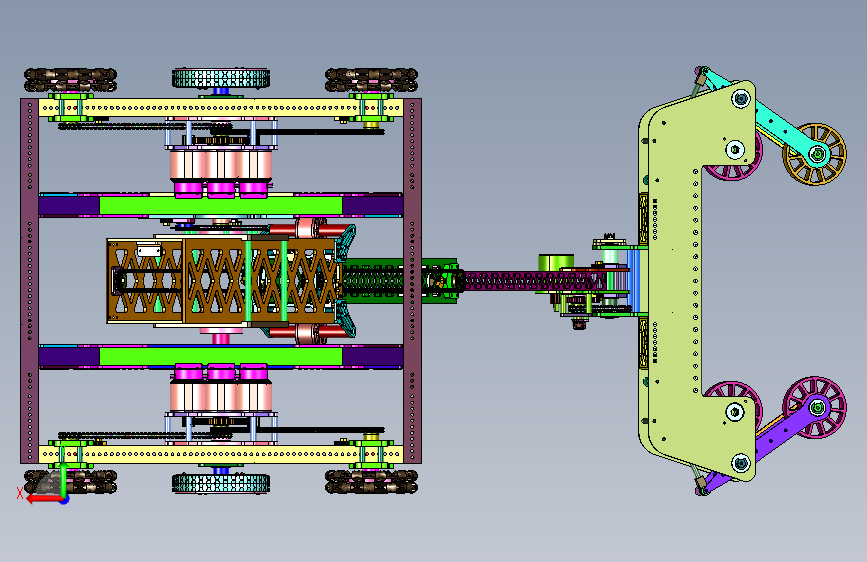Screen dimensions: 867x562
Task: Select the brown lattice carriage in chassis center
Action: point(221,280)
